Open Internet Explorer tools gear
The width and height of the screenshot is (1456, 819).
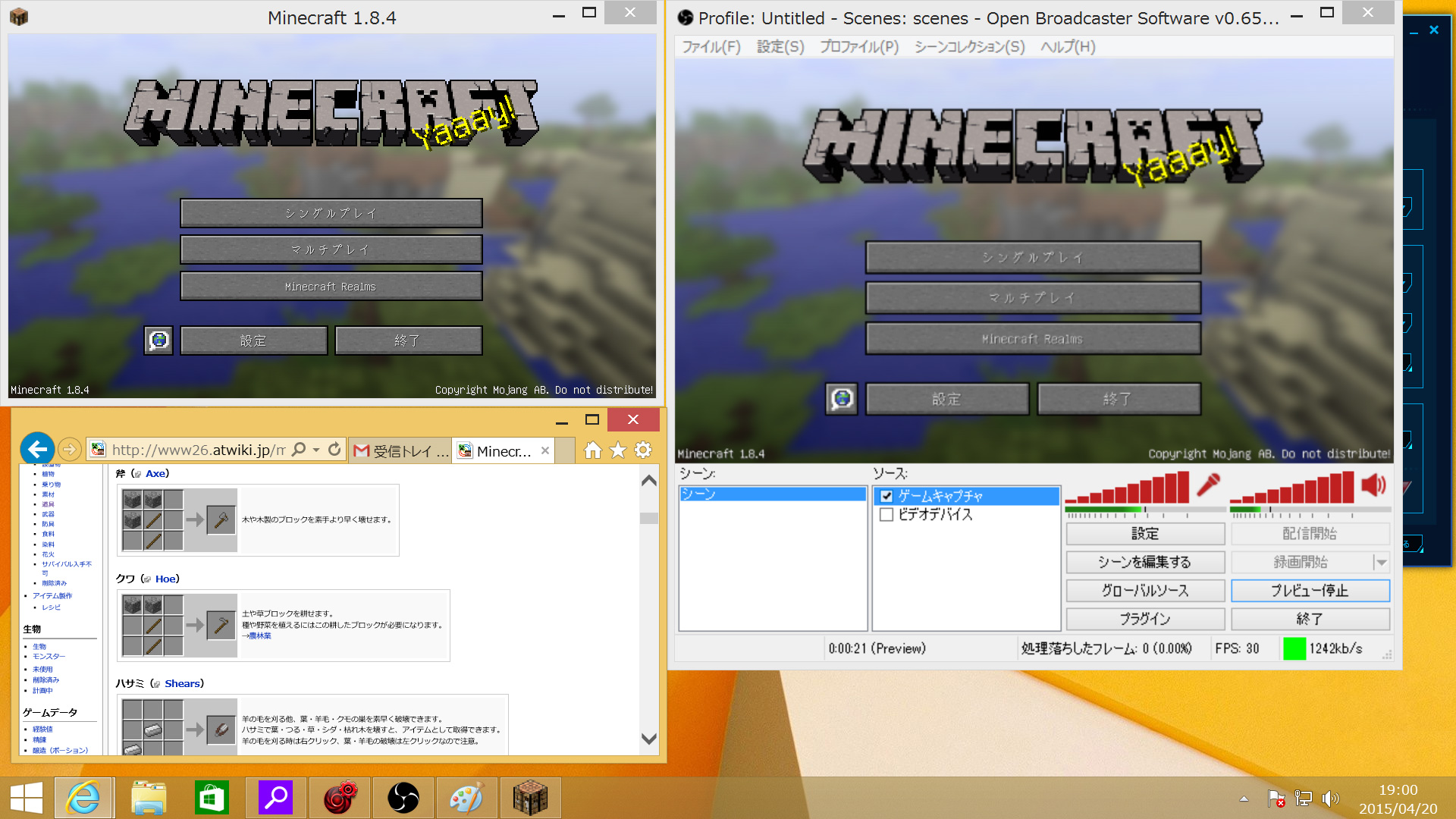(643, 450)
